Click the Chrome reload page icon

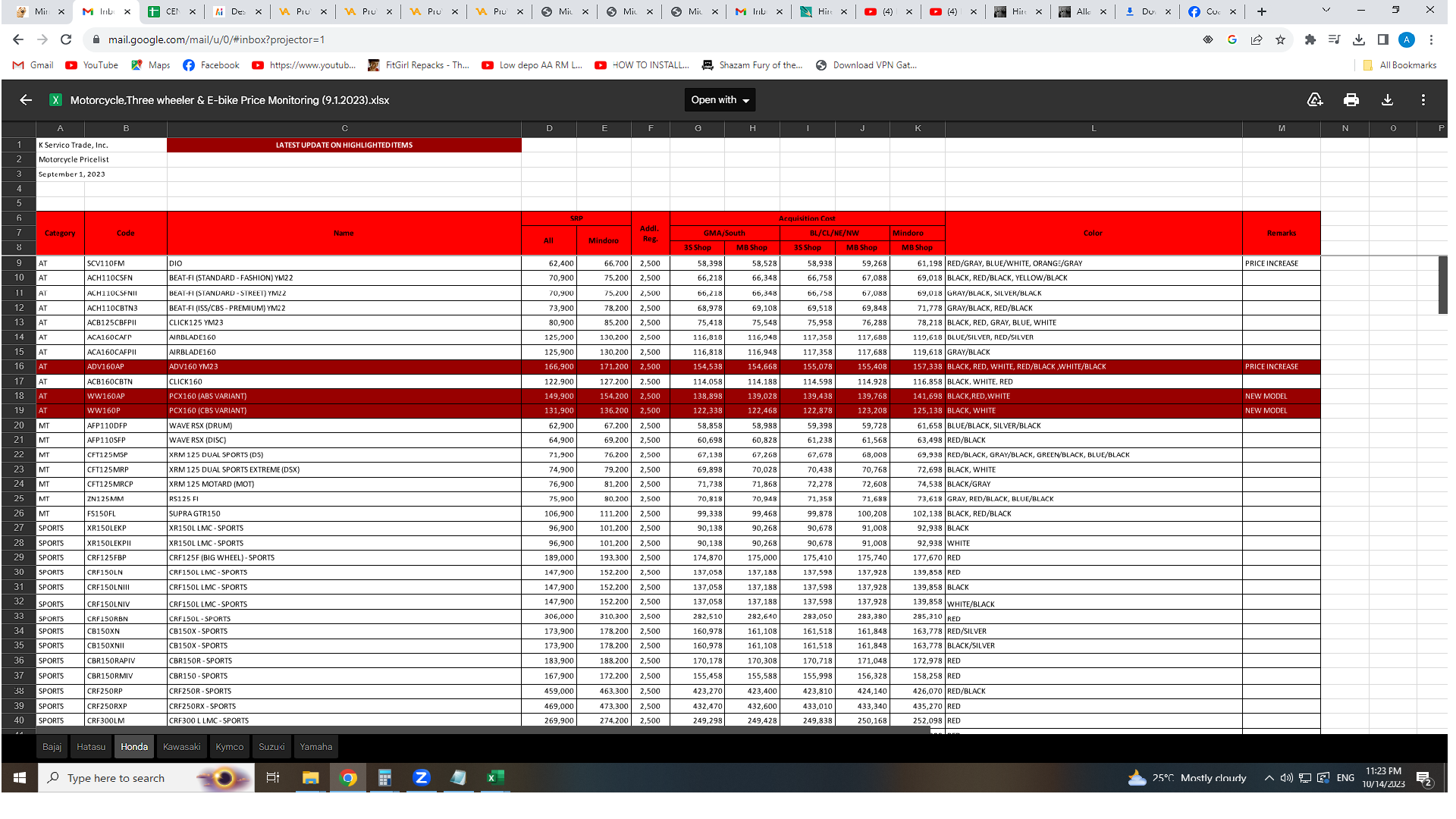point(66,40)
